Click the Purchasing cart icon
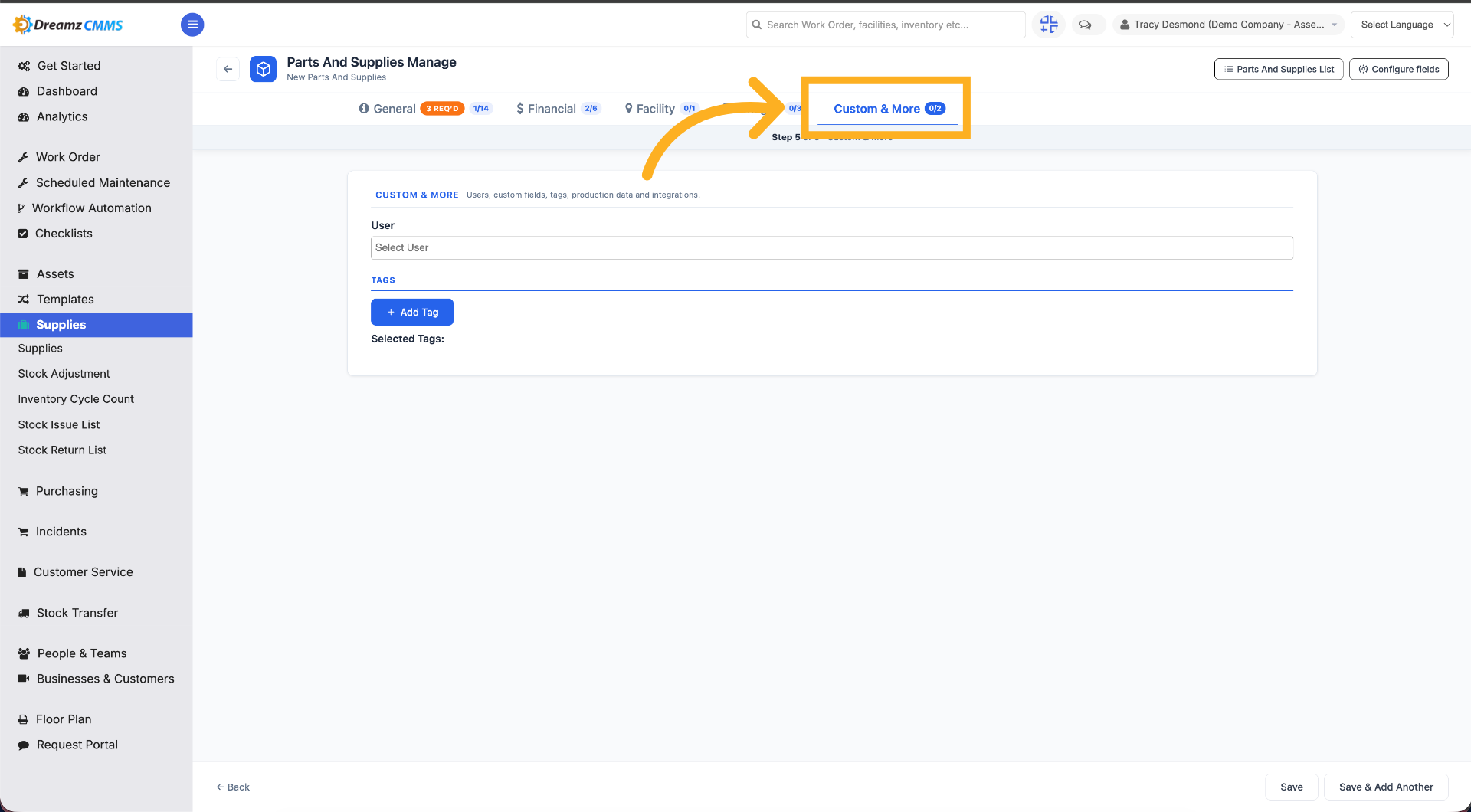The image size is (1471, 812). pyautogui.click(x=23, y=491)
